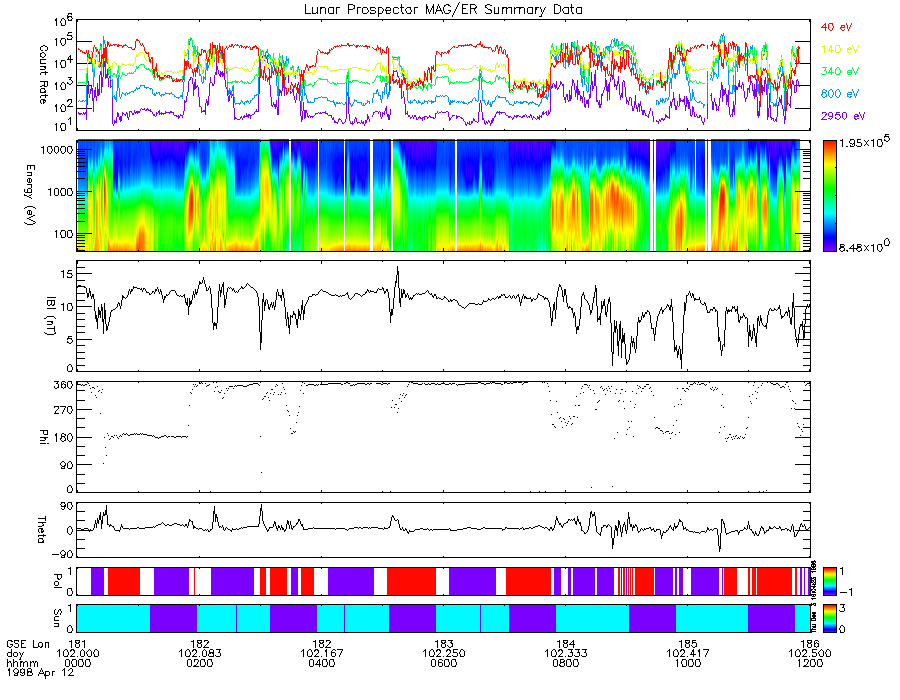Click the 102.333 doy tick label
900x700 pixels.
(566, 654)
